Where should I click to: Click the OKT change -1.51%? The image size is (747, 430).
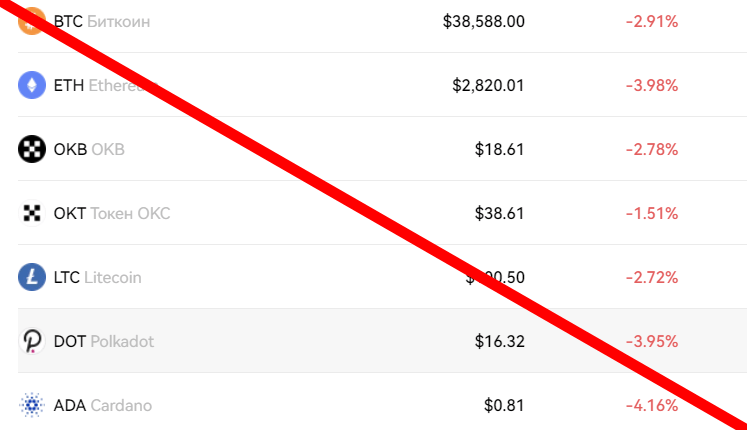(x=652, y=213)
